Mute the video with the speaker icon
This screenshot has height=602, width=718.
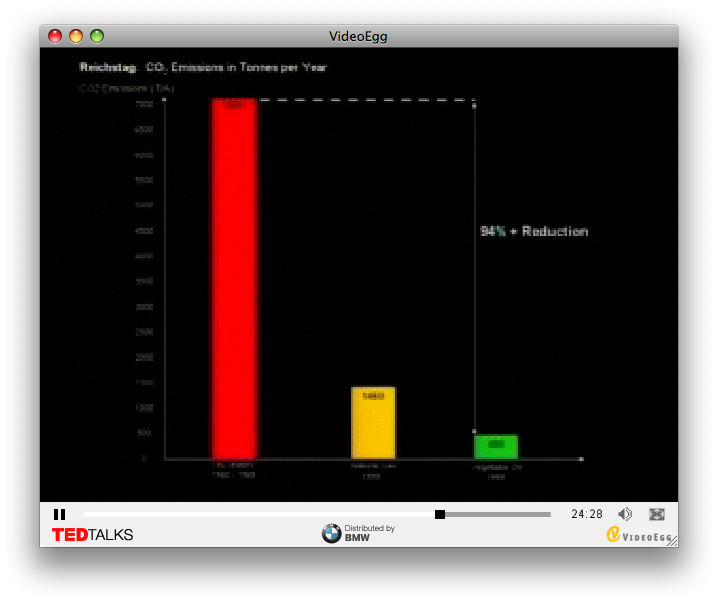pos(625,514)
